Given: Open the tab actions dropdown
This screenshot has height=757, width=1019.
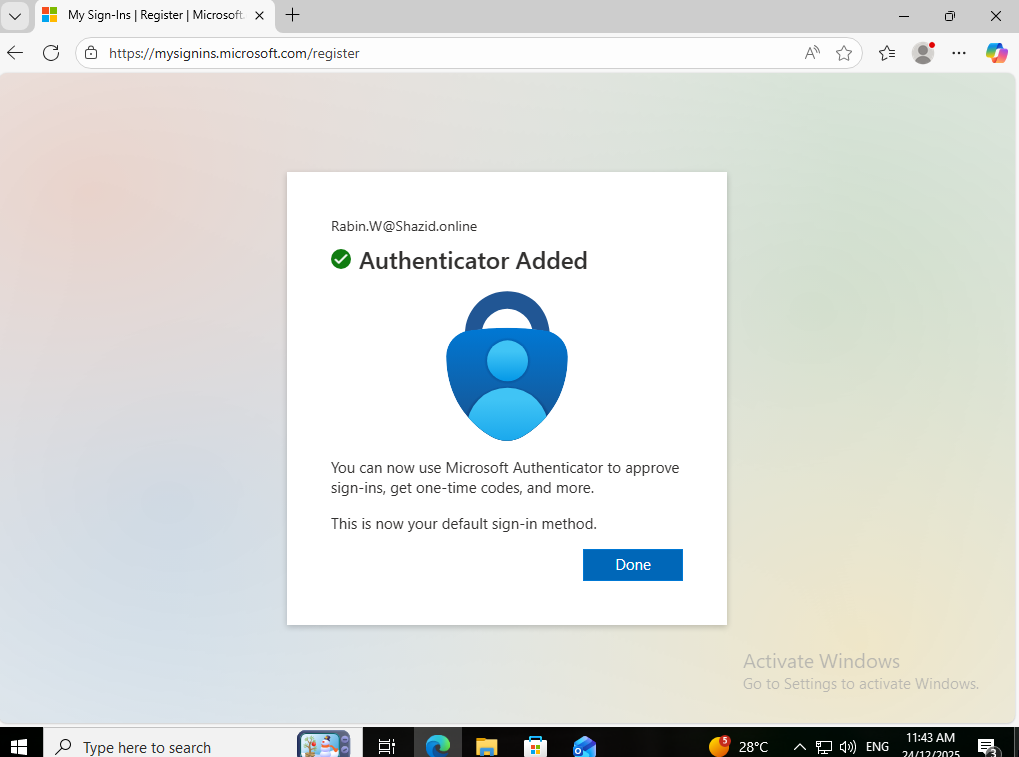Looking at the screenshot, I should tap(15, 16).
